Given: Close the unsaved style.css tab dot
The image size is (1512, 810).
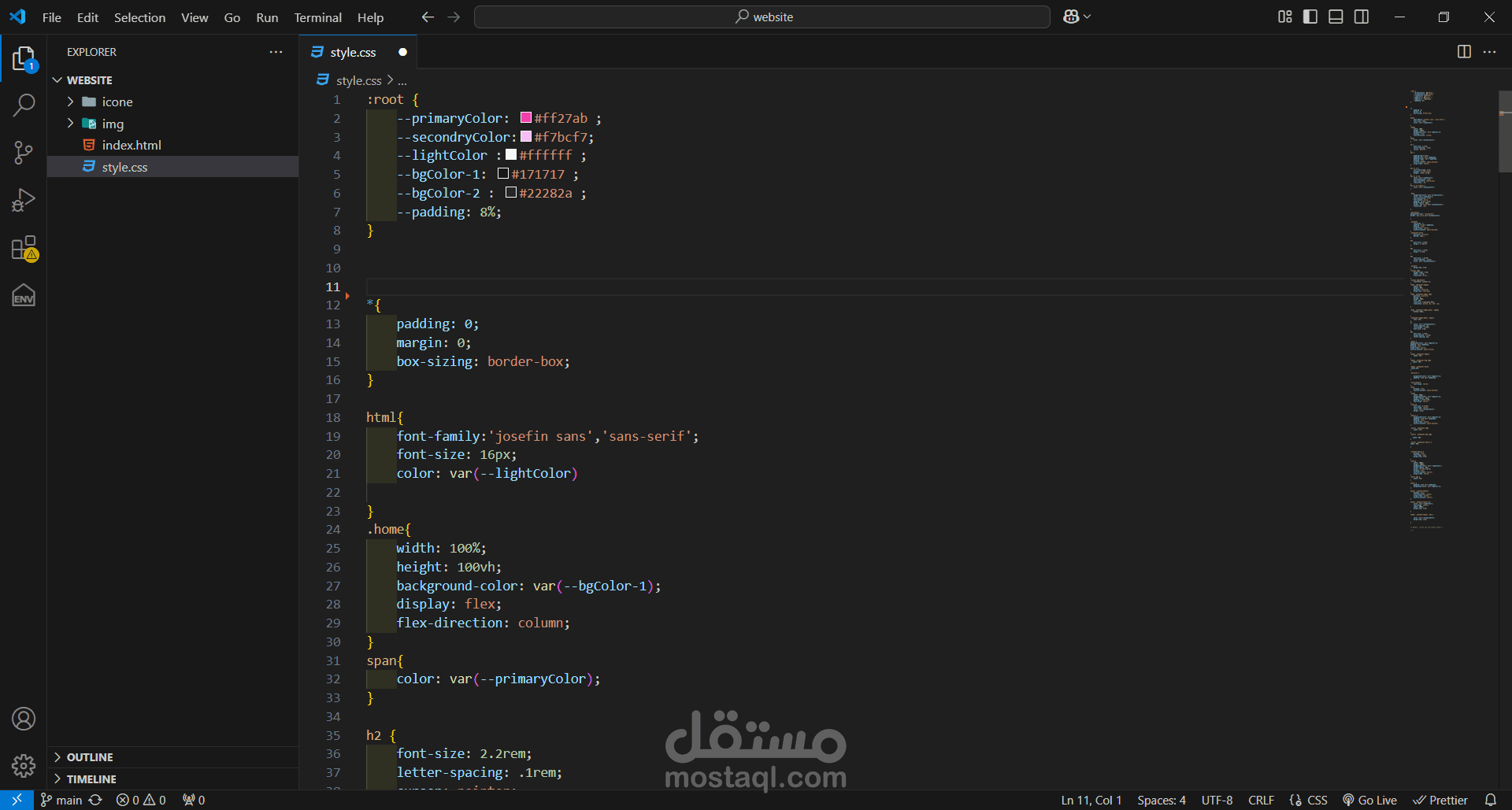Looking at the screenshot, I should [402, 52].
